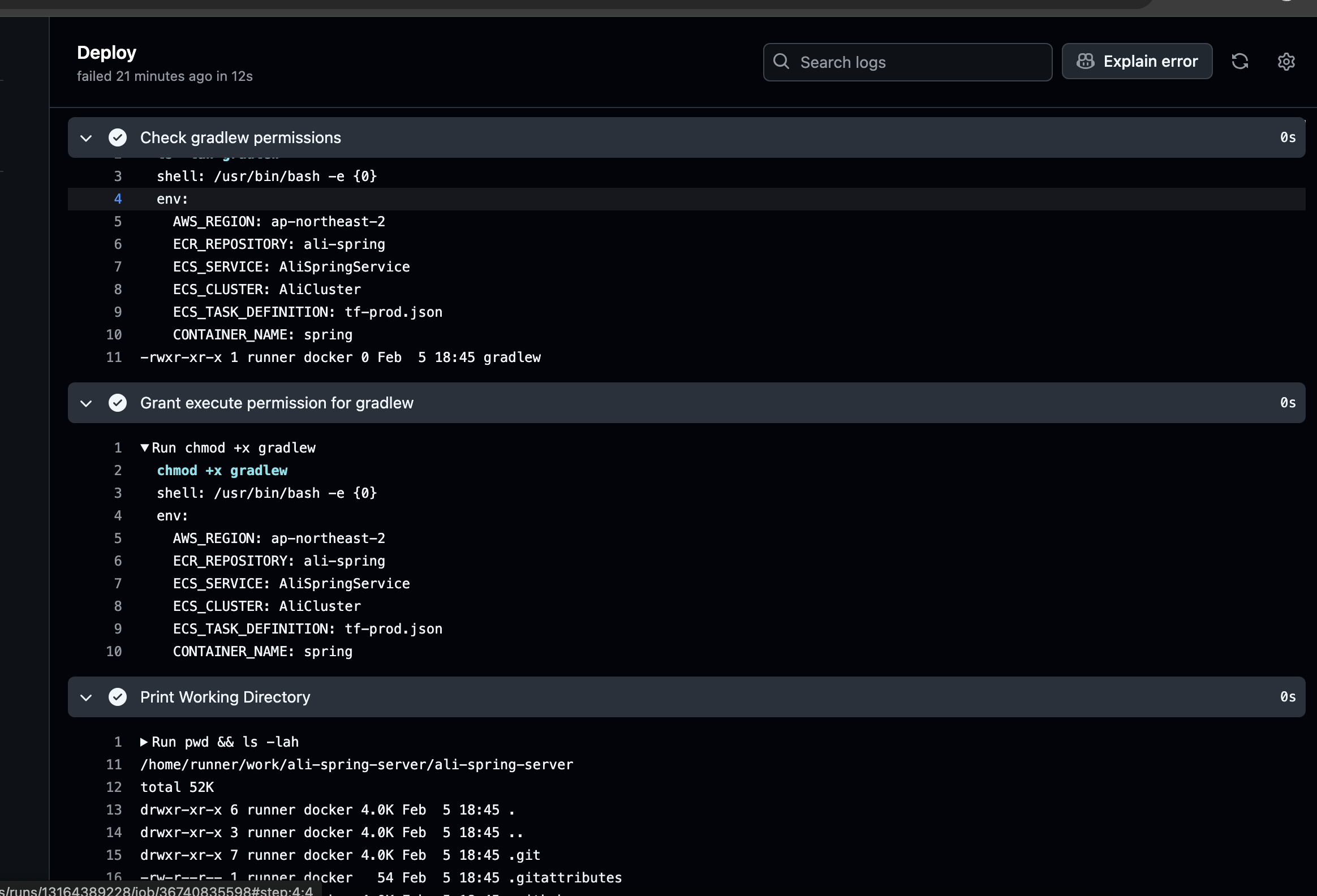Click line number 11 beside gradlew permissions output
This screenshot has width=1317, height=896.
(114, 357)
